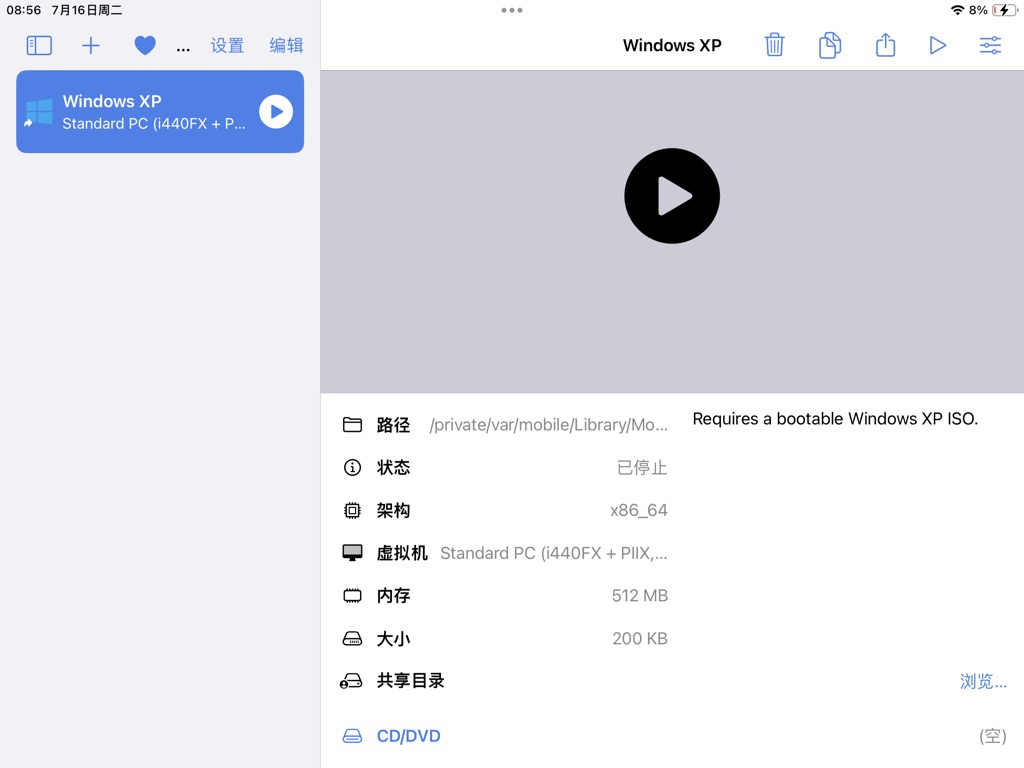This screenshot has width=1024, height=768.
Task: Toggle the sidebar panel icon
Action: 39,45
